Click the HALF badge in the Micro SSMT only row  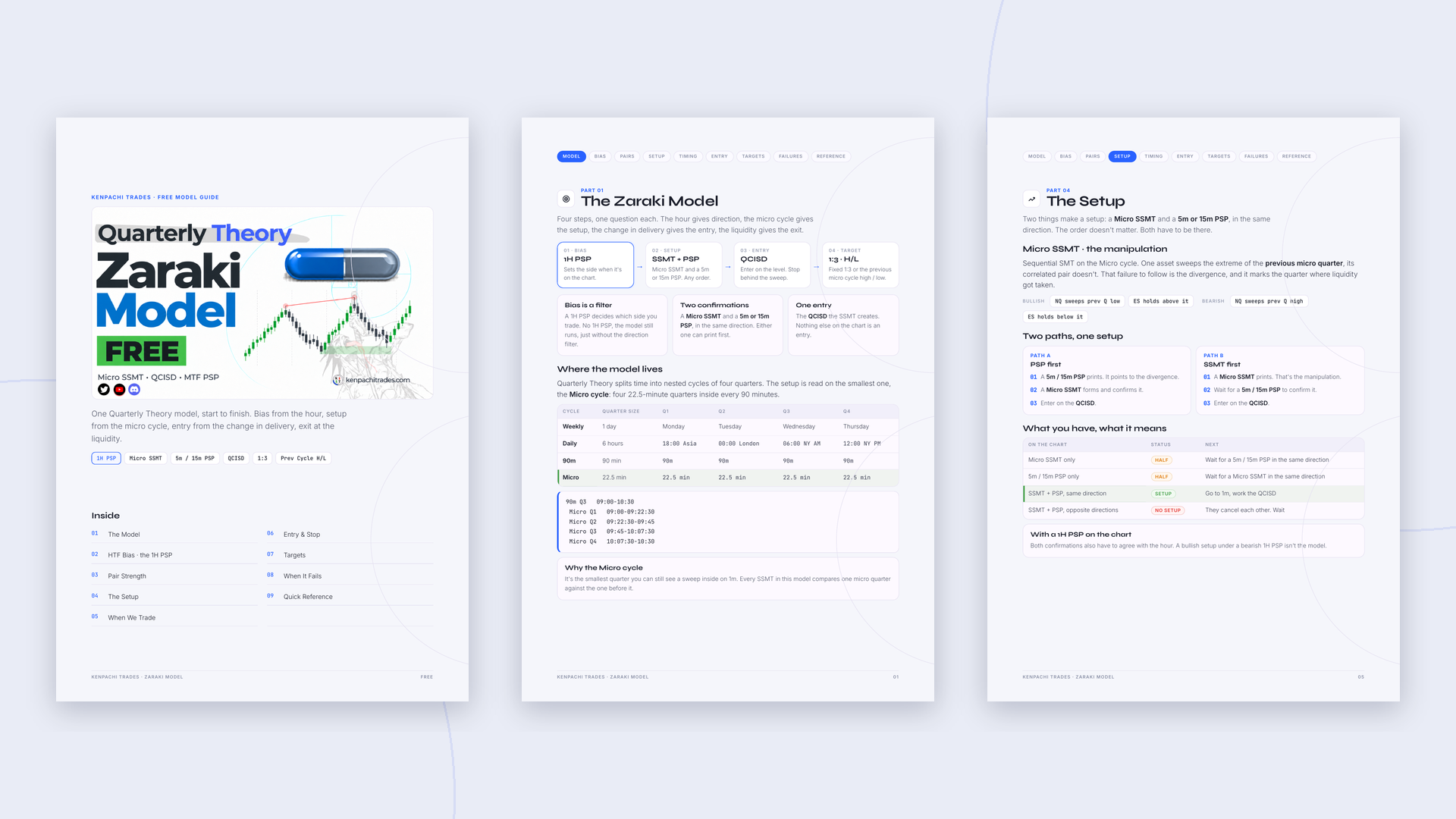coord(1161,460)
